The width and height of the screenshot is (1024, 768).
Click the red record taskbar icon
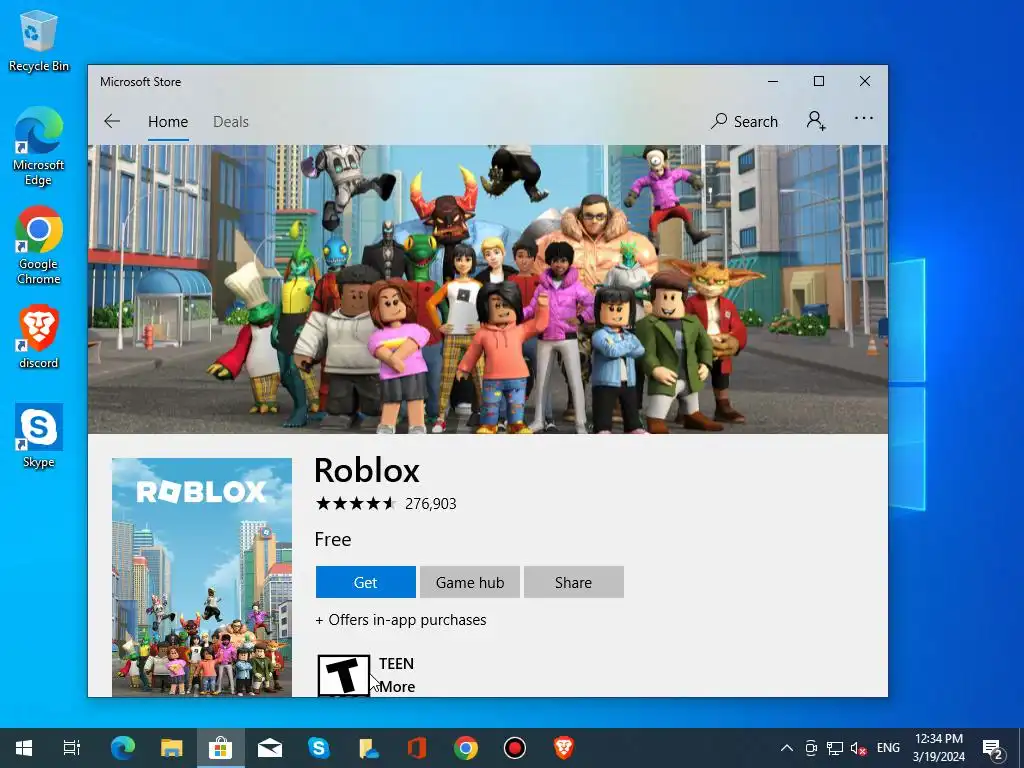(x=515, y=748)
